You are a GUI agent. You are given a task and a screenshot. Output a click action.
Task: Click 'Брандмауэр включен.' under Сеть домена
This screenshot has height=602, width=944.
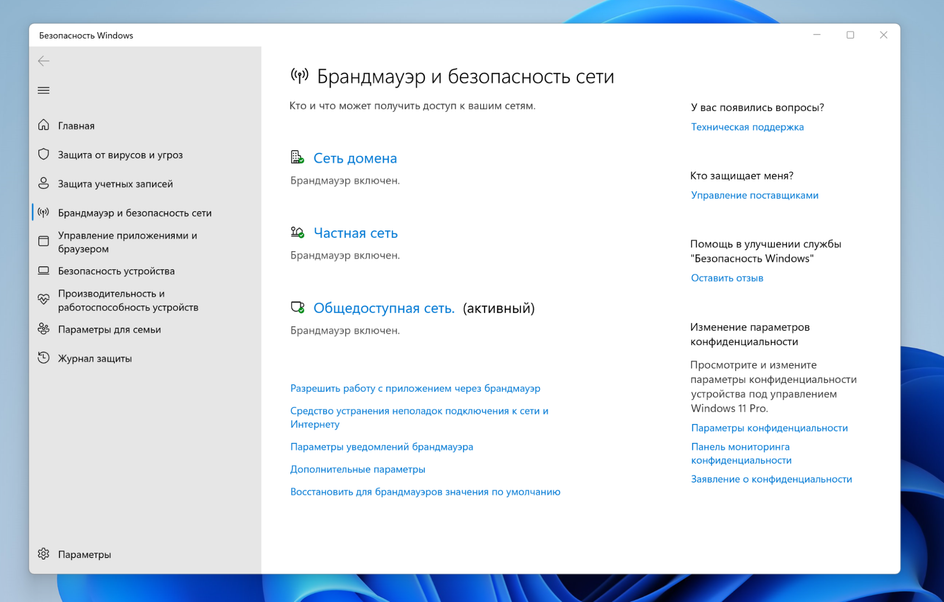coord(345,181)
